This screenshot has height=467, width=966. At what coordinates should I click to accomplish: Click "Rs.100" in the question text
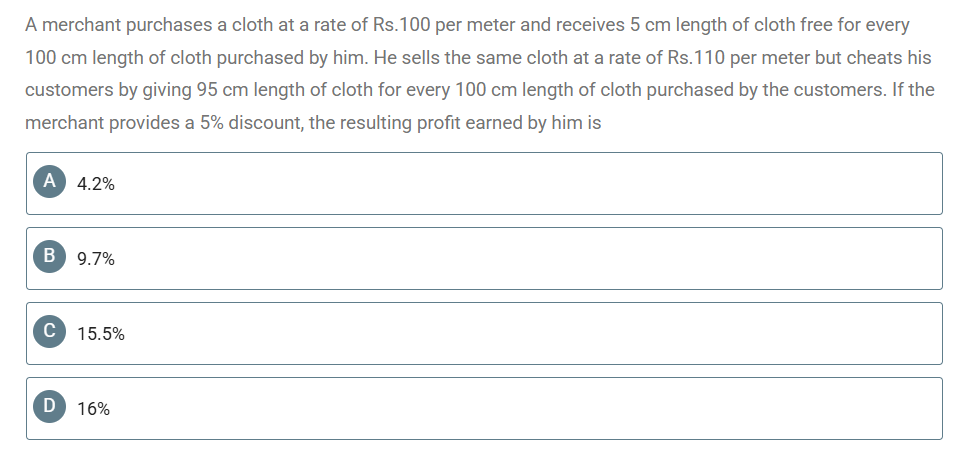pyautogui.click(x=402, y=25)
